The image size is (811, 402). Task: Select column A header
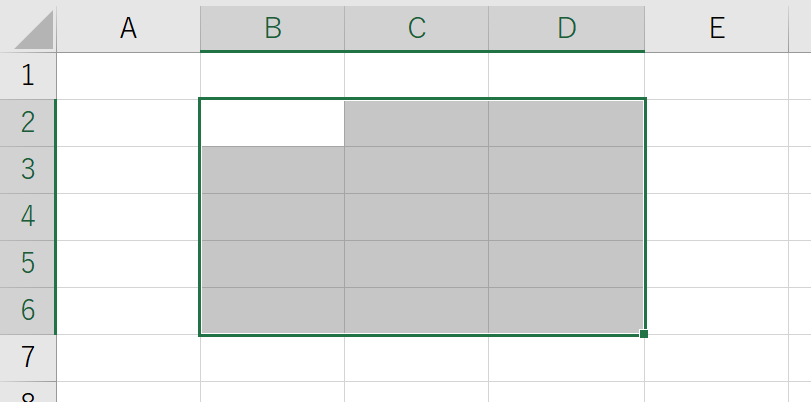[x=128, y=29]
